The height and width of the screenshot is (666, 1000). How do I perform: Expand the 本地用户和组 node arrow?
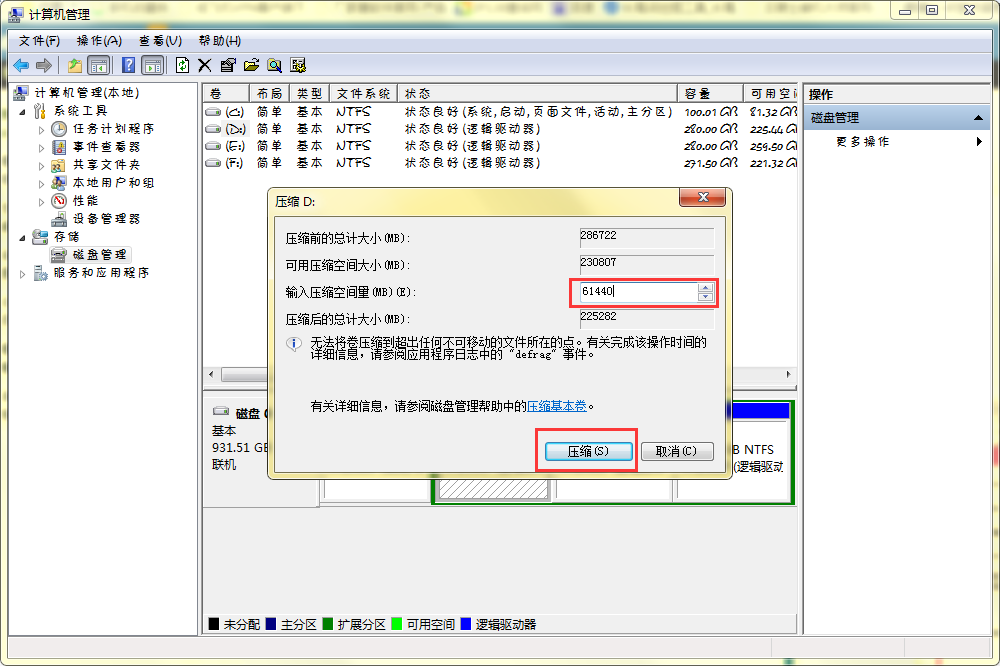click(41, 184)
